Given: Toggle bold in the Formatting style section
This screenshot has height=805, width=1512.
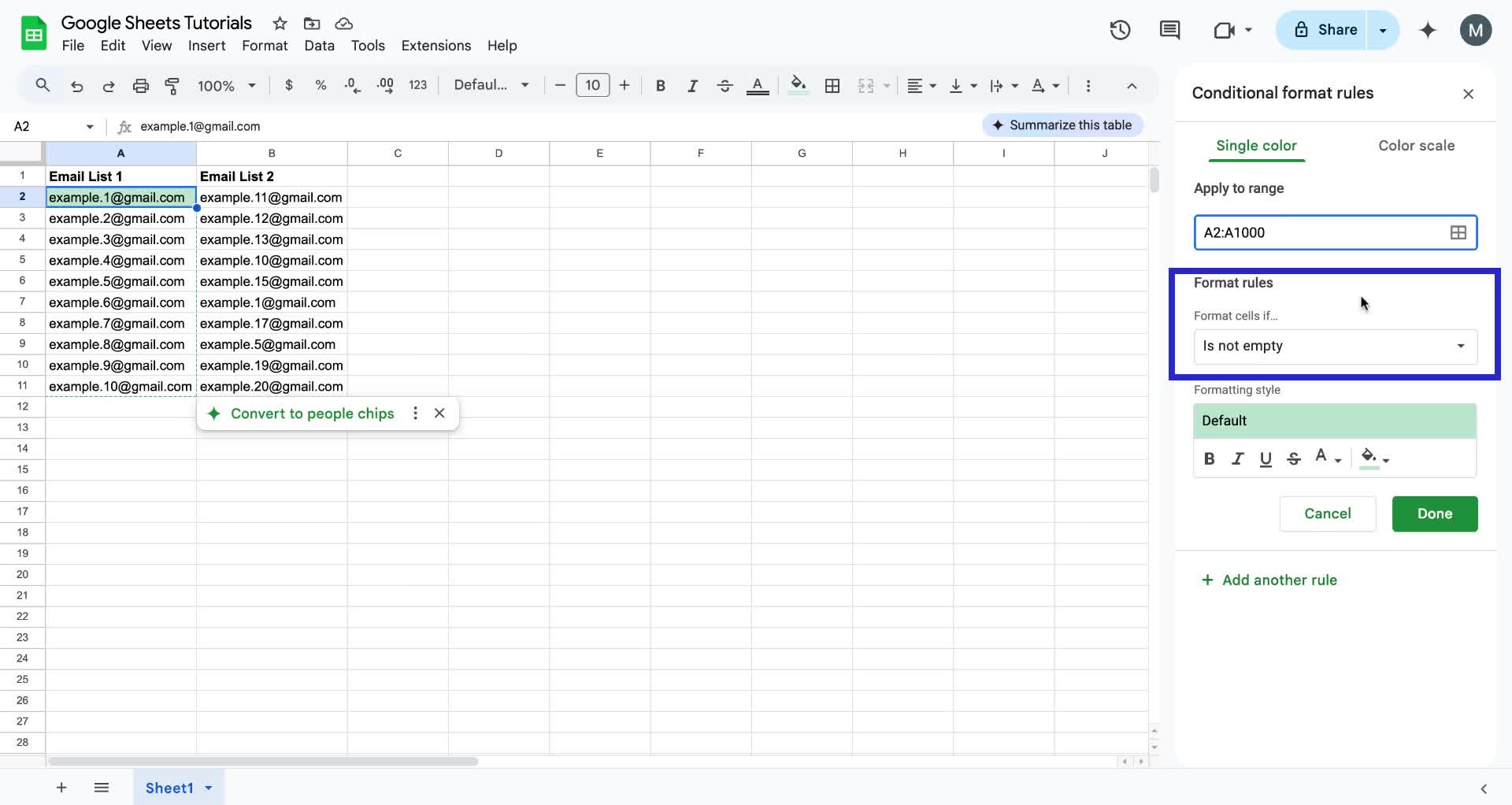Looking at the screenshot, I should click(x=1210, y=458).
